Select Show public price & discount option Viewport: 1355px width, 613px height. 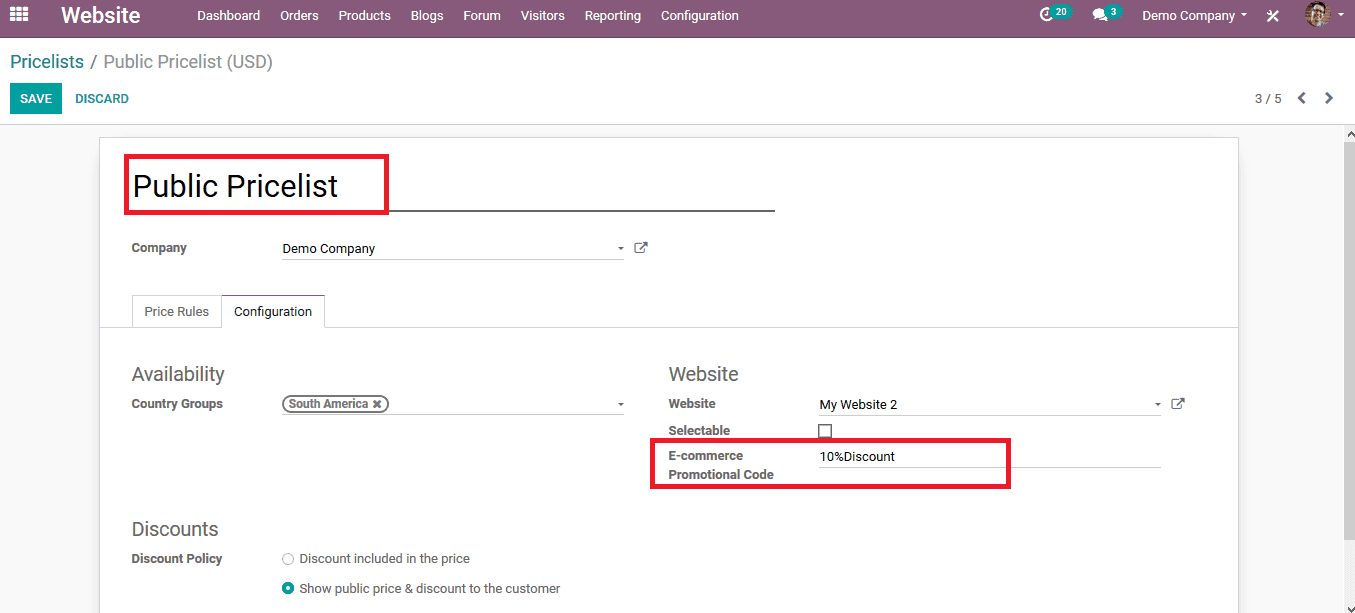tap(288, 589)
